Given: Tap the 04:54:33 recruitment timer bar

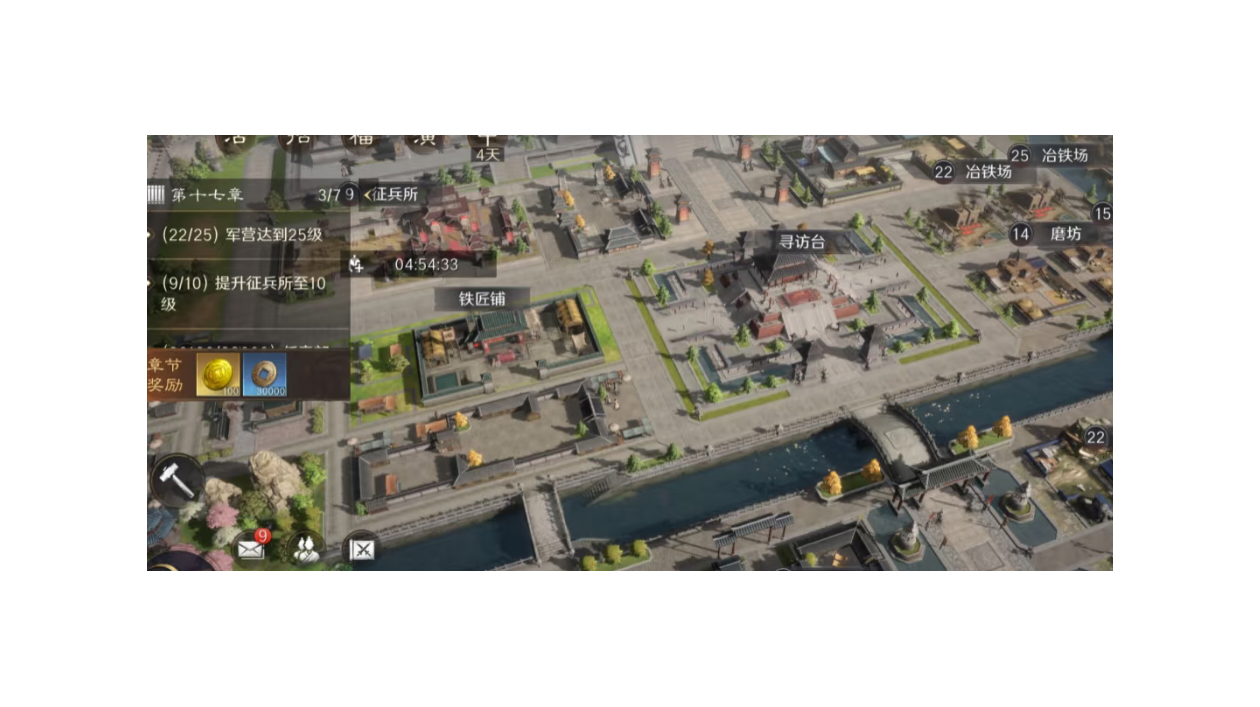Looking at the screenshot, I should (x=426, y=265).
